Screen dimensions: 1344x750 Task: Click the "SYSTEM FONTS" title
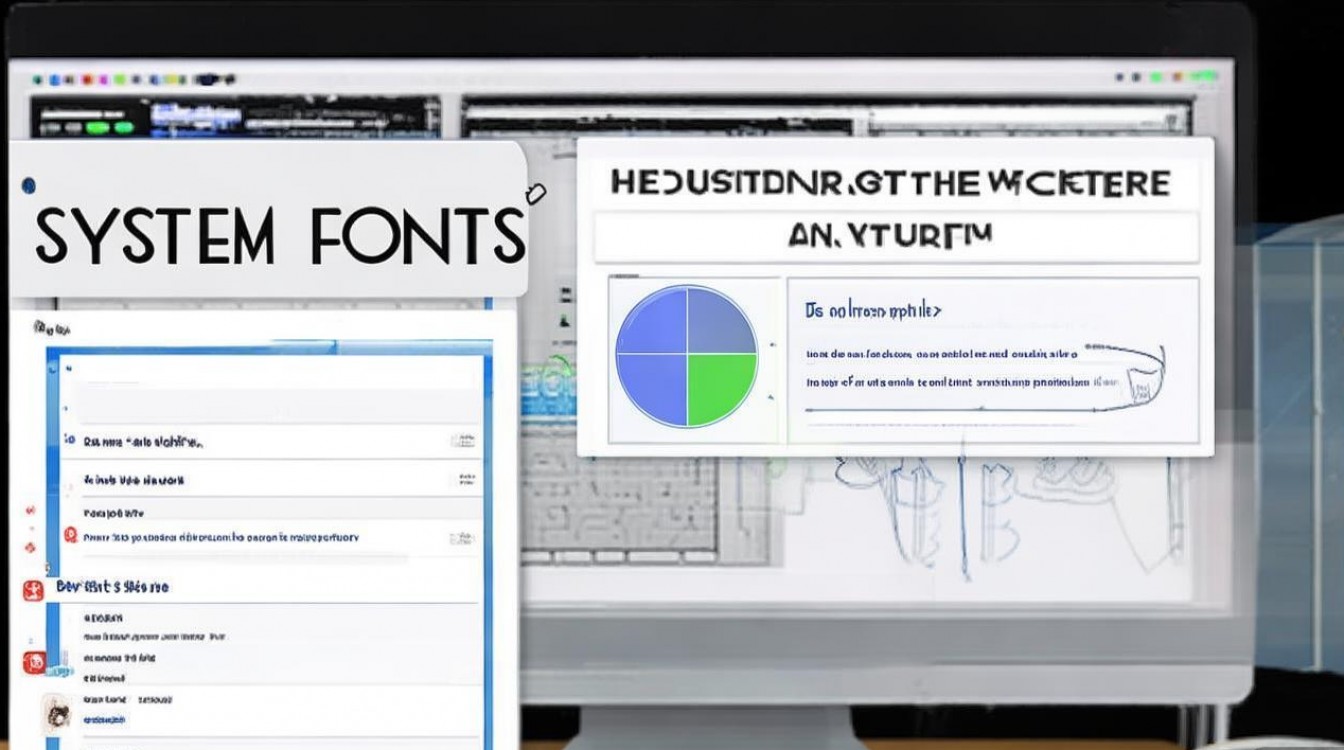click(281, 236)
